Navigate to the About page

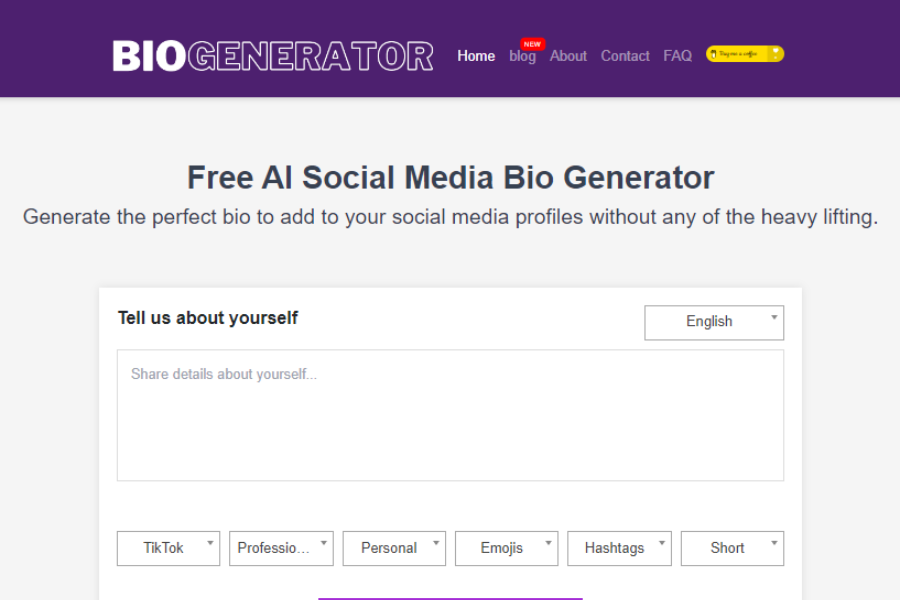coord(568,56)
